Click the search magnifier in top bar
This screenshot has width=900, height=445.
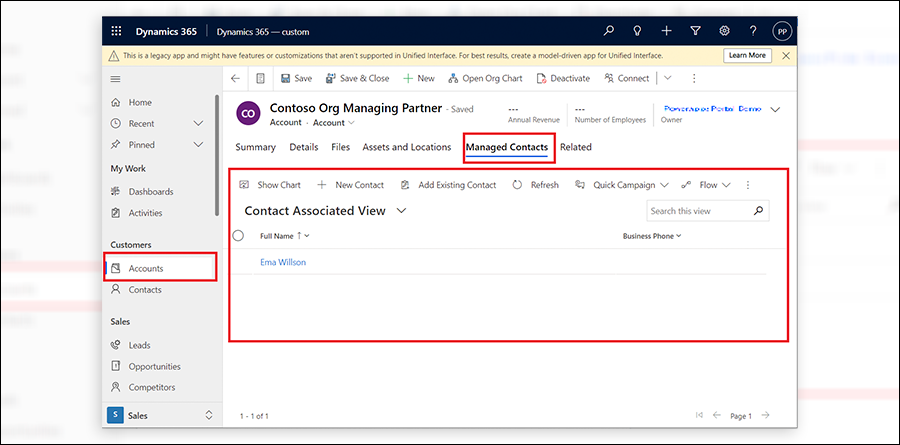coord(608,32)
